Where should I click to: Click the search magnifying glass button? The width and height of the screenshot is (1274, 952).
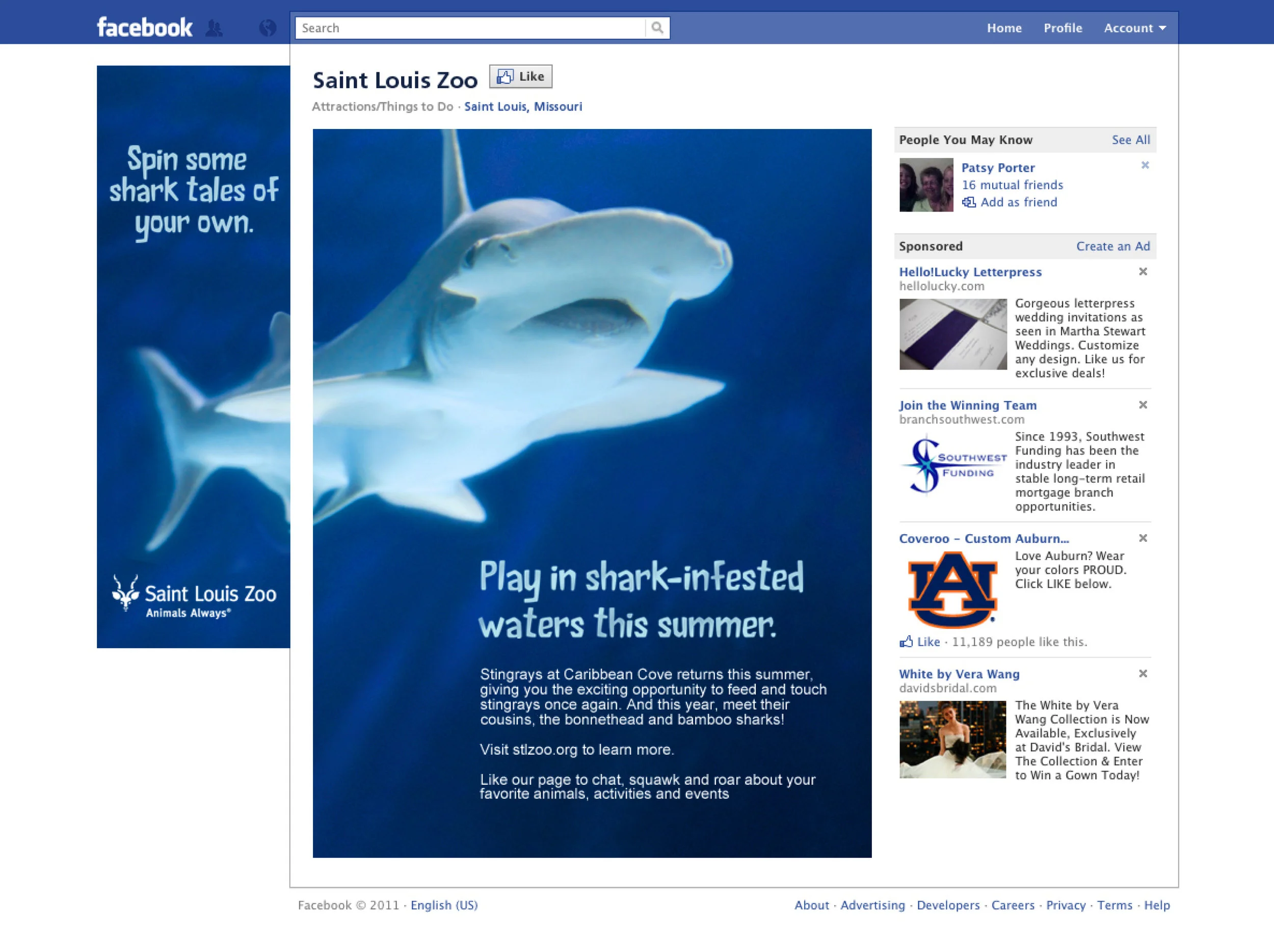[x=656, y=28]
